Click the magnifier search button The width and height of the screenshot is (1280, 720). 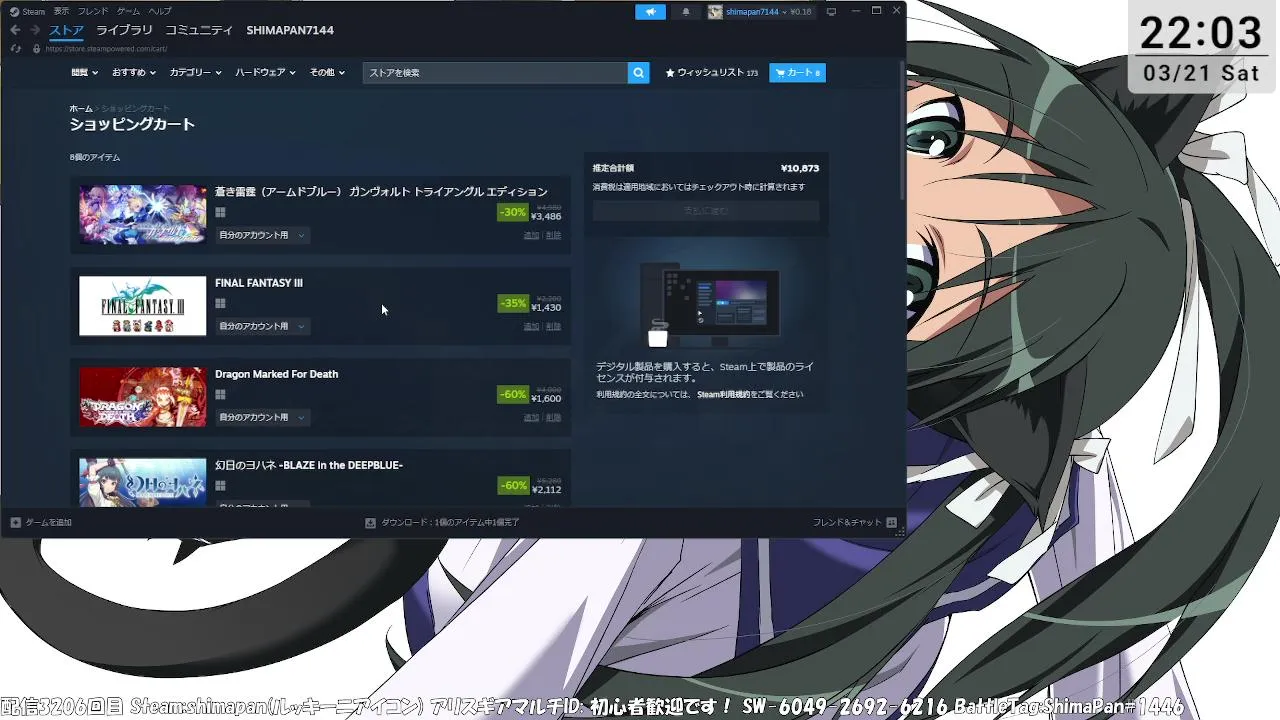coord(638,73)
